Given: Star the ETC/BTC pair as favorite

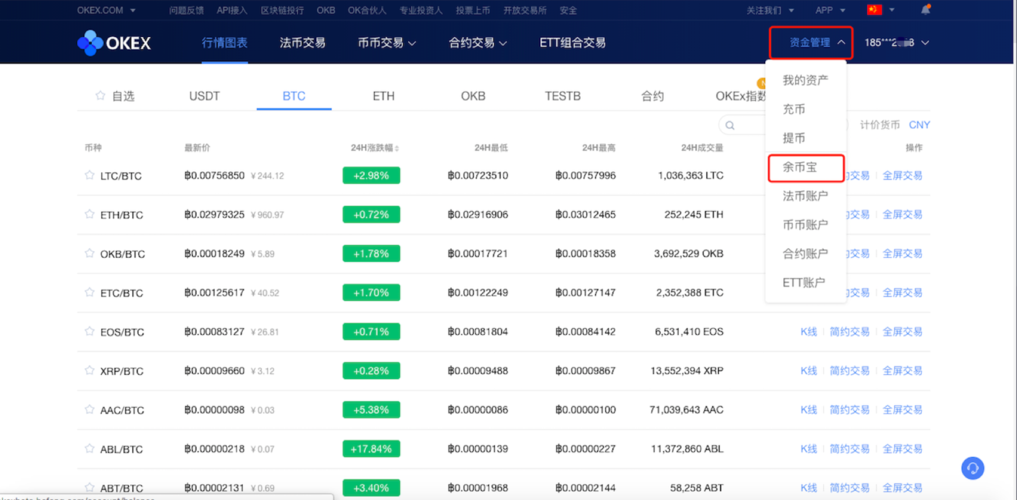Looking at the screenshot, I should (90, 292).
